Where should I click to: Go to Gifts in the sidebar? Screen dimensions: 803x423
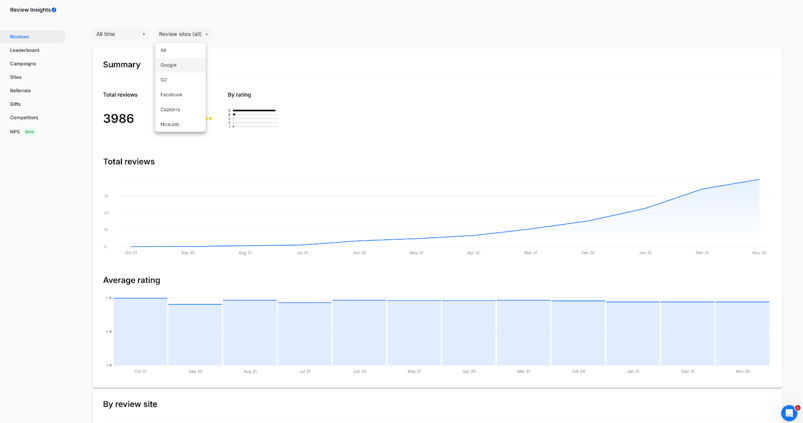15,104
